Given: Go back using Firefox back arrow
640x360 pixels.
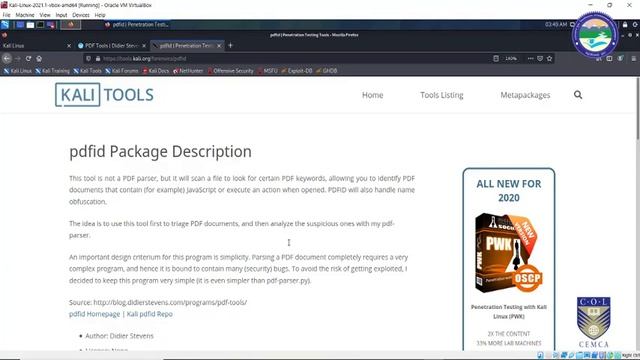Looking at the screenshot, I should click(7, 58).
